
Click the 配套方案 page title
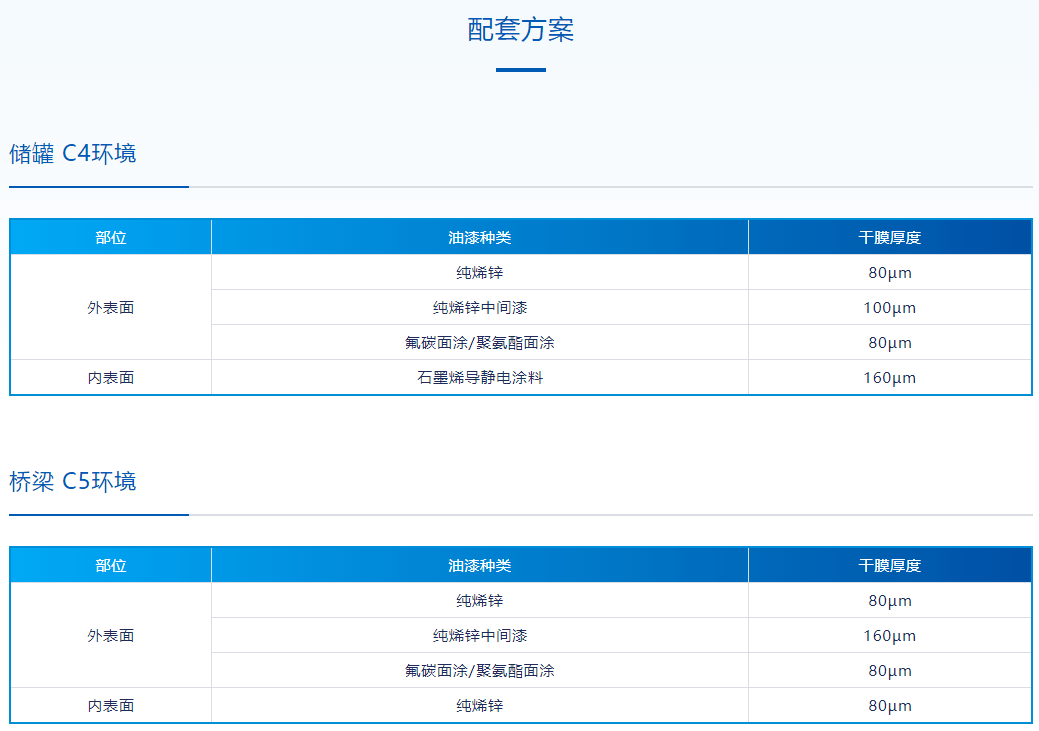pyautogui.click(x=520, y=30)
